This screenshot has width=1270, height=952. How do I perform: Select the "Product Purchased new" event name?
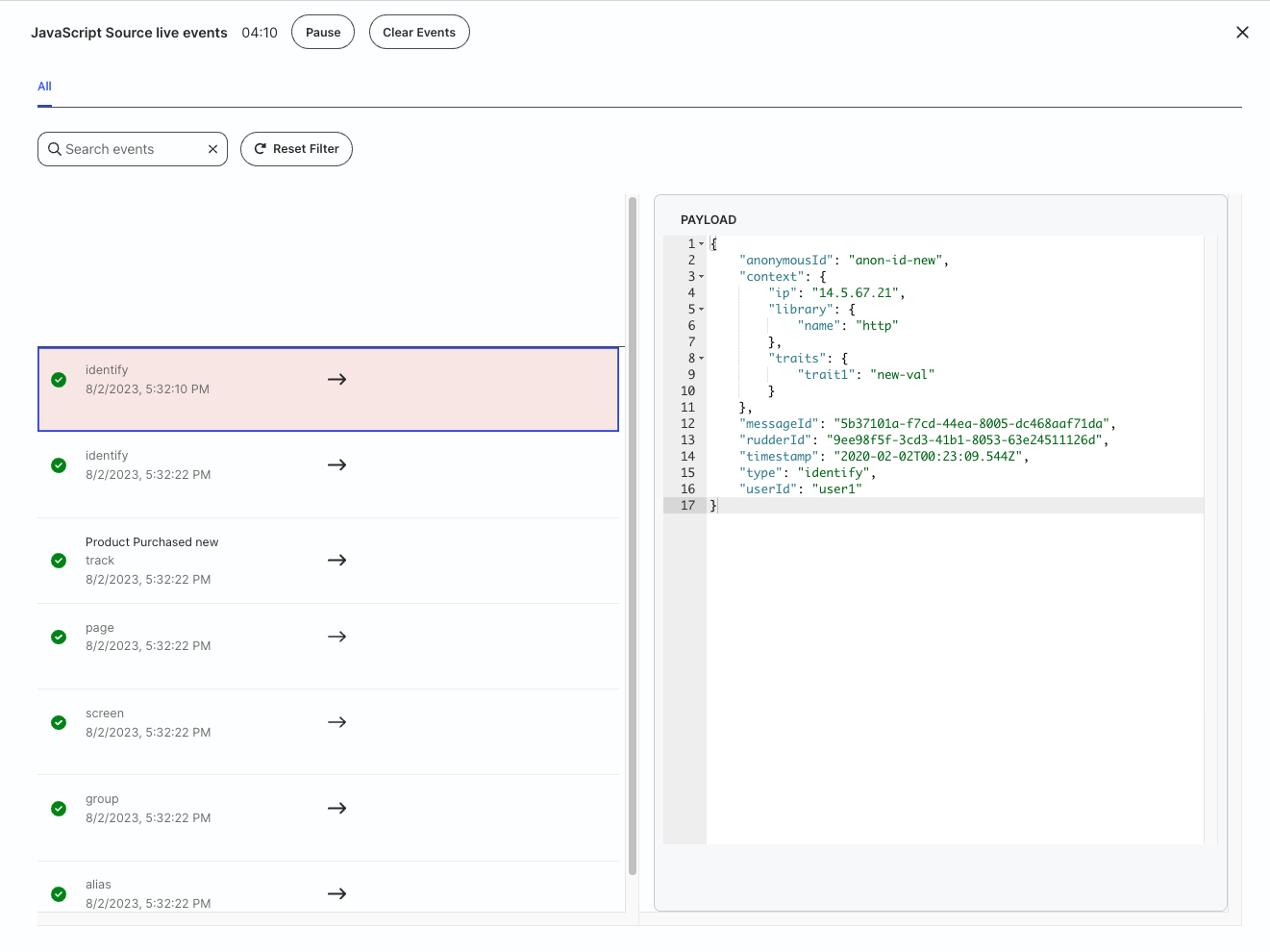152,542
